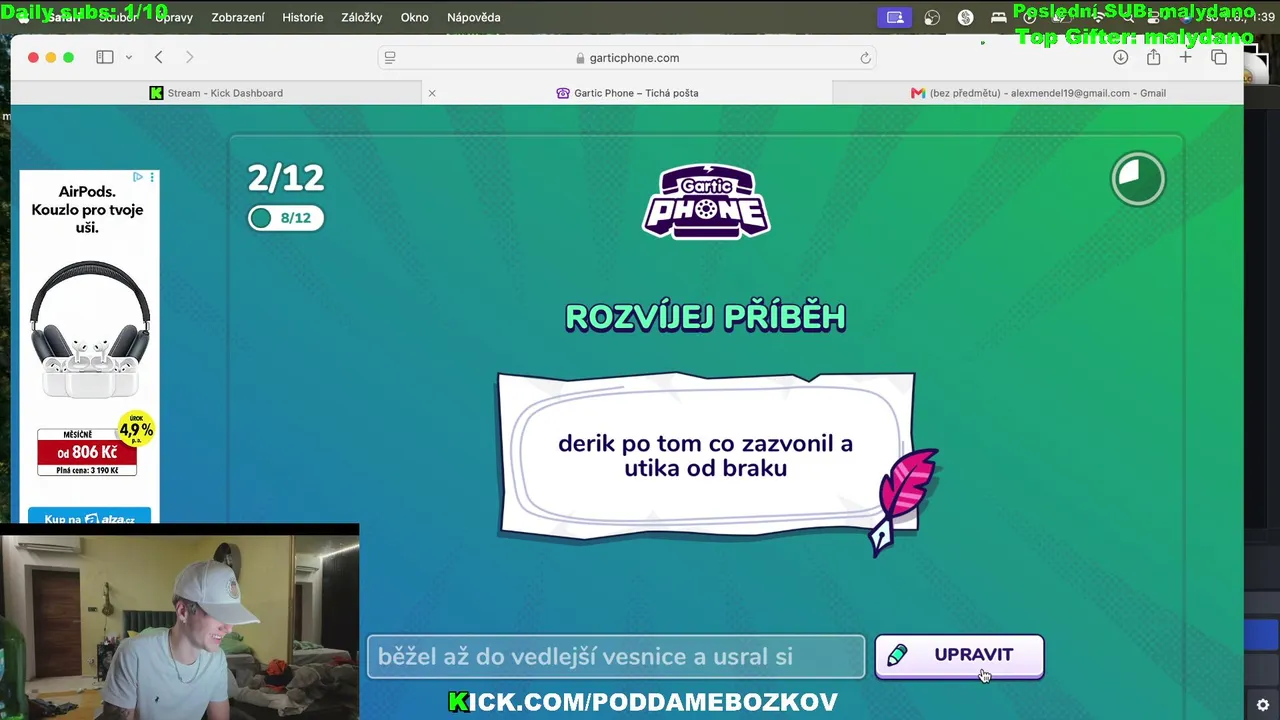Close the Gartic Phone tab
Viewport: 1280px width, 720px height.
[432, 93]
